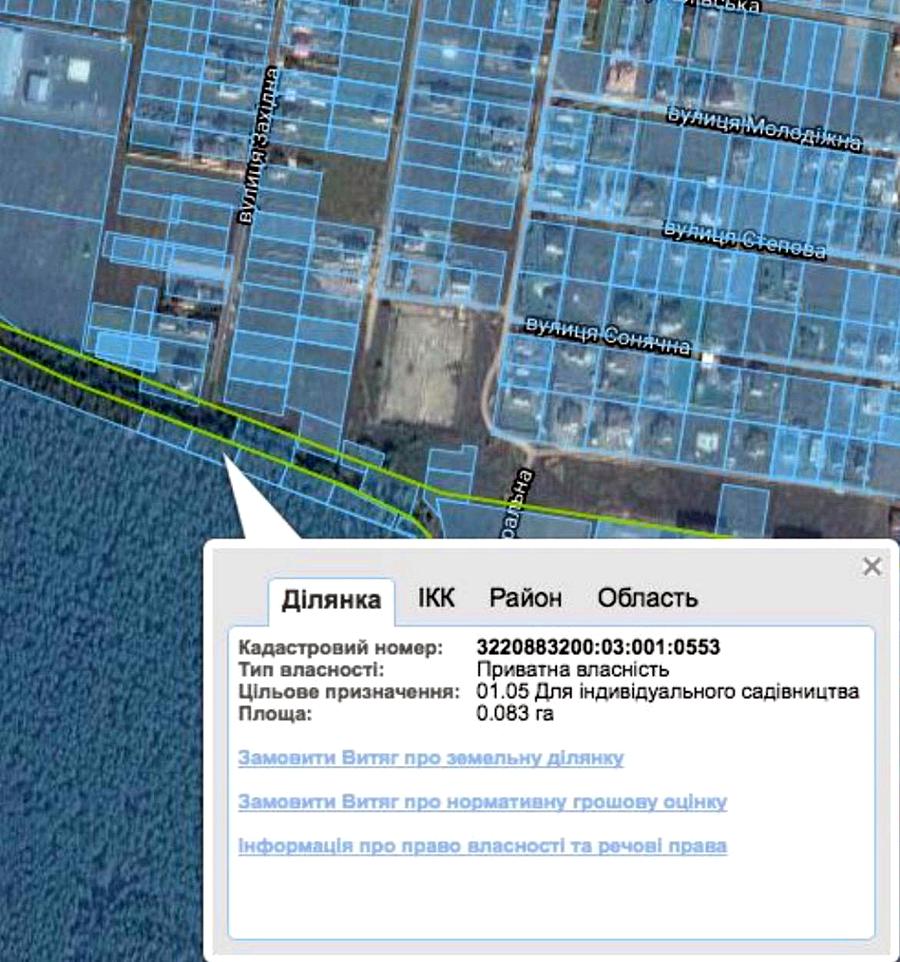Click the forest area left of popup
Image resolution: width=900 pixels, height=962 pixels.
[100, 650]
